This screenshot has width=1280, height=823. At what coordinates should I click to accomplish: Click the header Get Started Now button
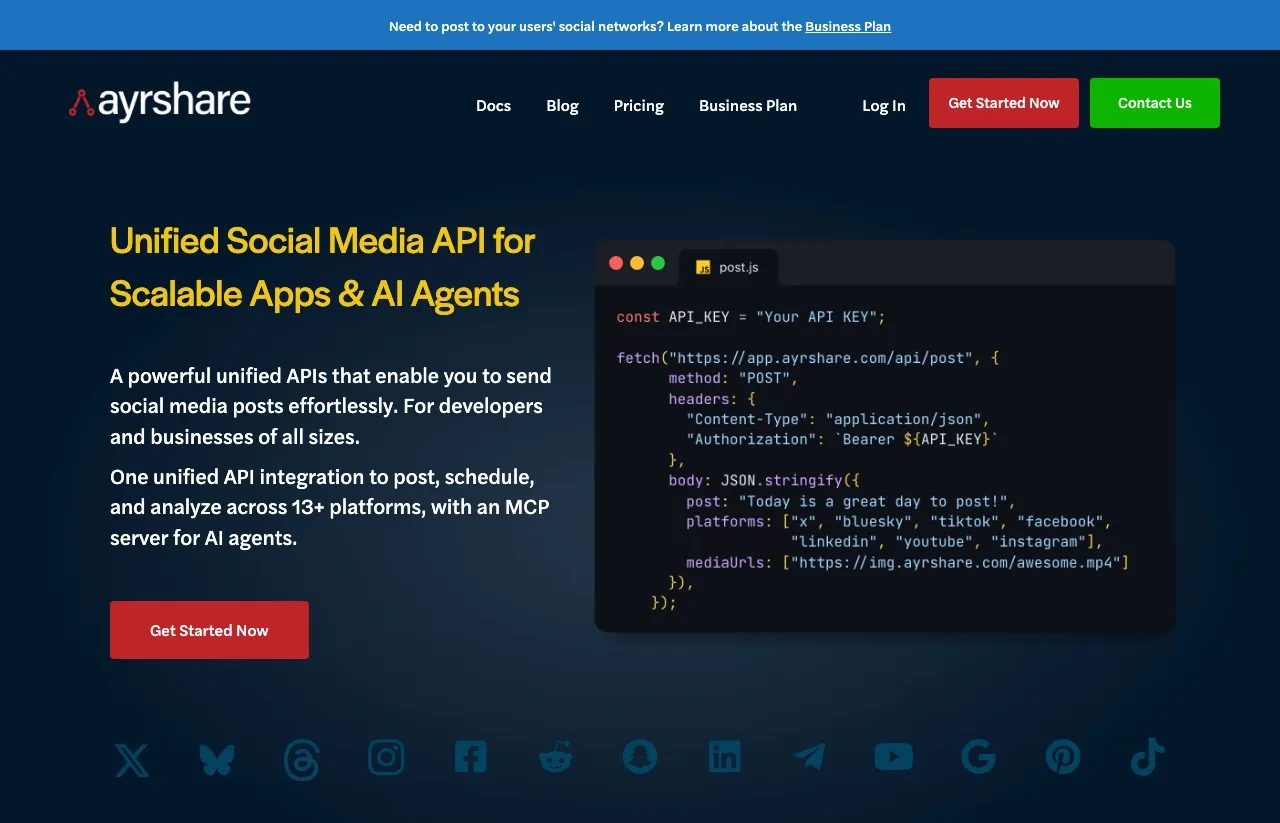click(x=1004, y=103)
